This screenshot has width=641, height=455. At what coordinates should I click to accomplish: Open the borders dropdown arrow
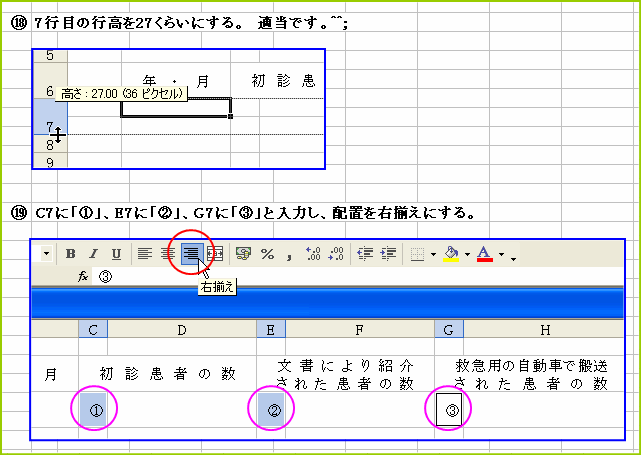433,255
